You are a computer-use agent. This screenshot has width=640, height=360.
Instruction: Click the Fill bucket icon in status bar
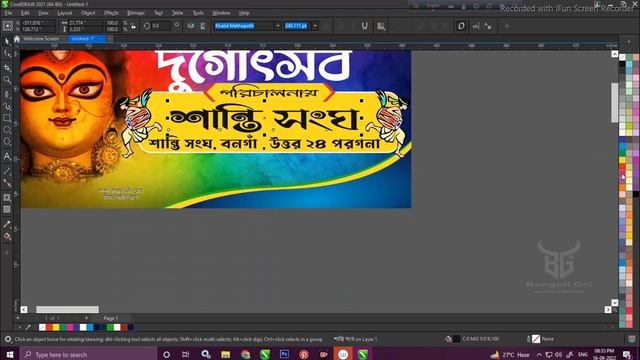pos(449,339)
